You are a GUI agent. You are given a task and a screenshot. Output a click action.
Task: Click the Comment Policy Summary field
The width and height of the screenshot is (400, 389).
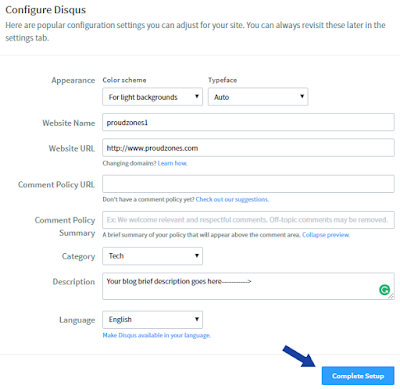pyautogui.click(x=248, y=220)
